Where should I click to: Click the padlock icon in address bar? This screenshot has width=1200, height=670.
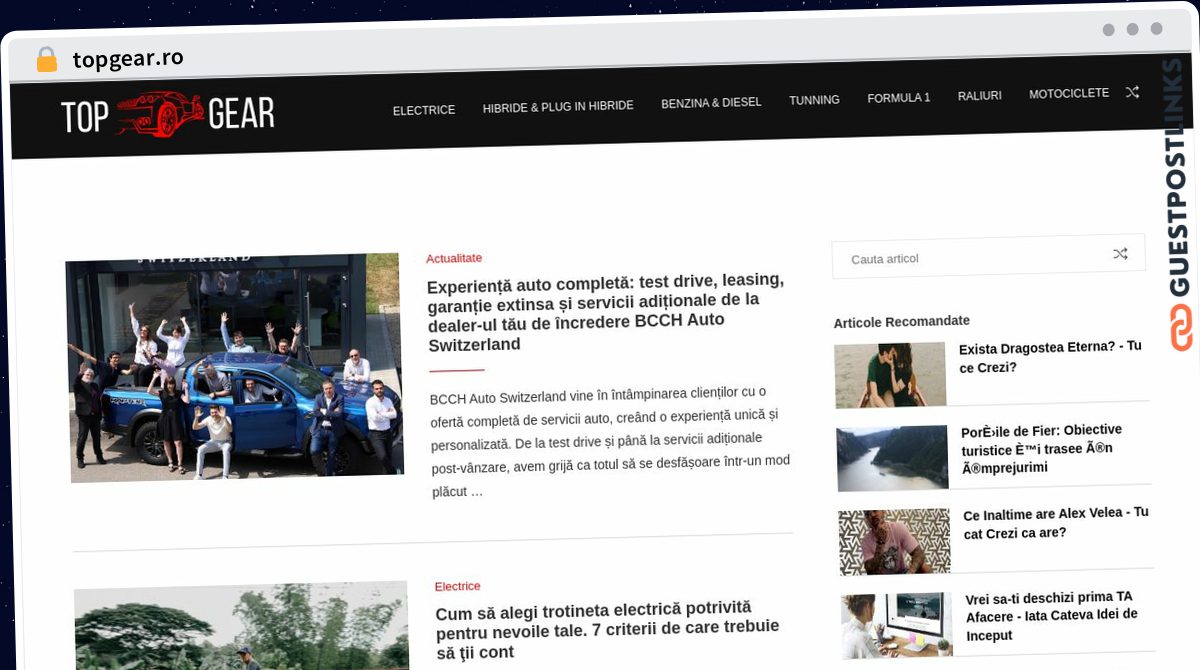coord(46,60)
